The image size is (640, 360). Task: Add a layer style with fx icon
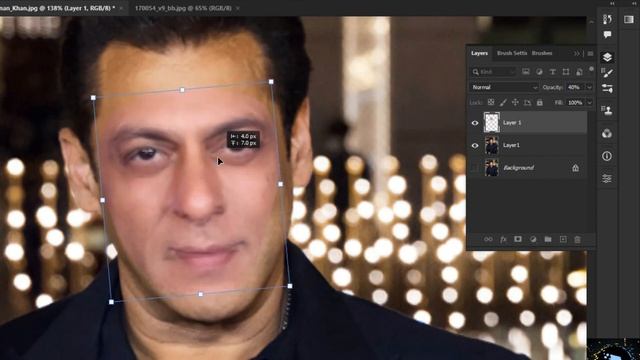tap(503, 240)
